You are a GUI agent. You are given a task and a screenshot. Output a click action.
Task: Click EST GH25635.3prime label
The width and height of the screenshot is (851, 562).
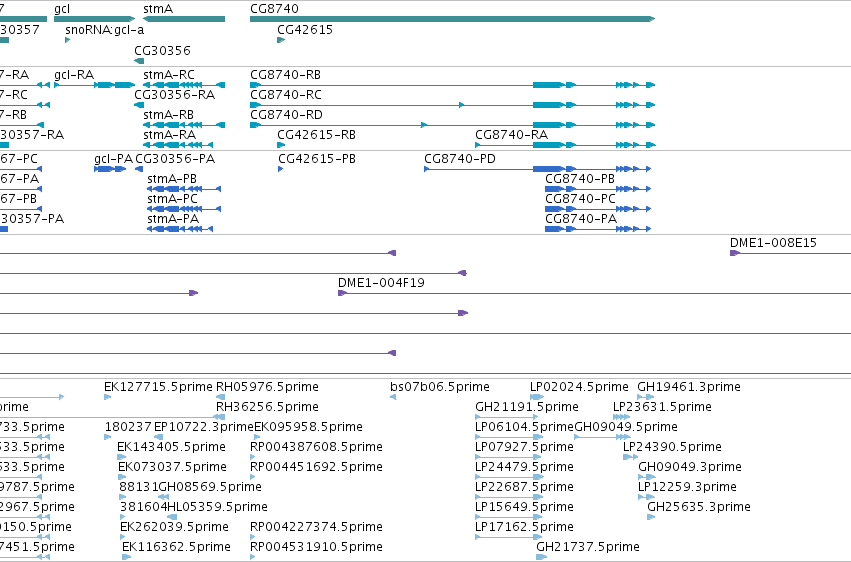[699, 507]
